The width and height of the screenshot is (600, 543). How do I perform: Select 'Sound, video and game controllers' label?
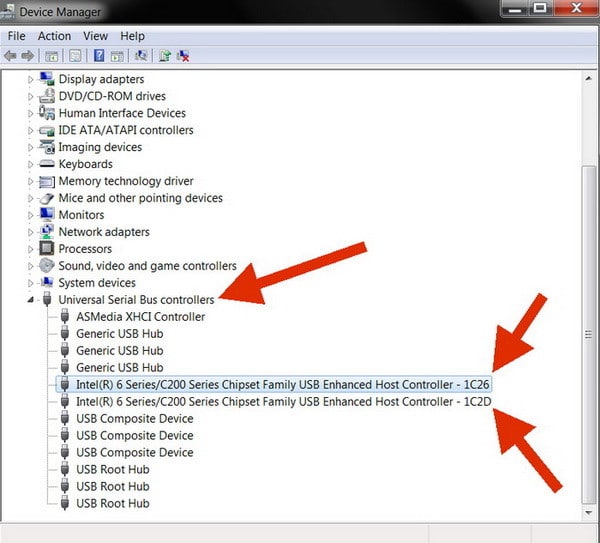click(x=147, y=266)
